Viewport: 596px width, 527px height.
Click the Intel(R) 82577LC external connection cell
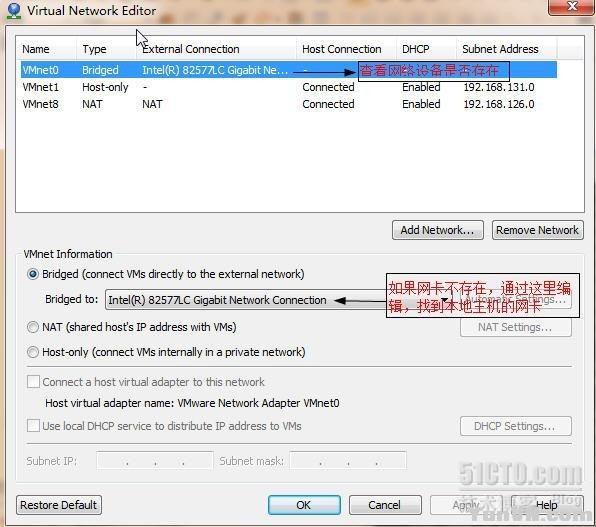pos(215,70)
